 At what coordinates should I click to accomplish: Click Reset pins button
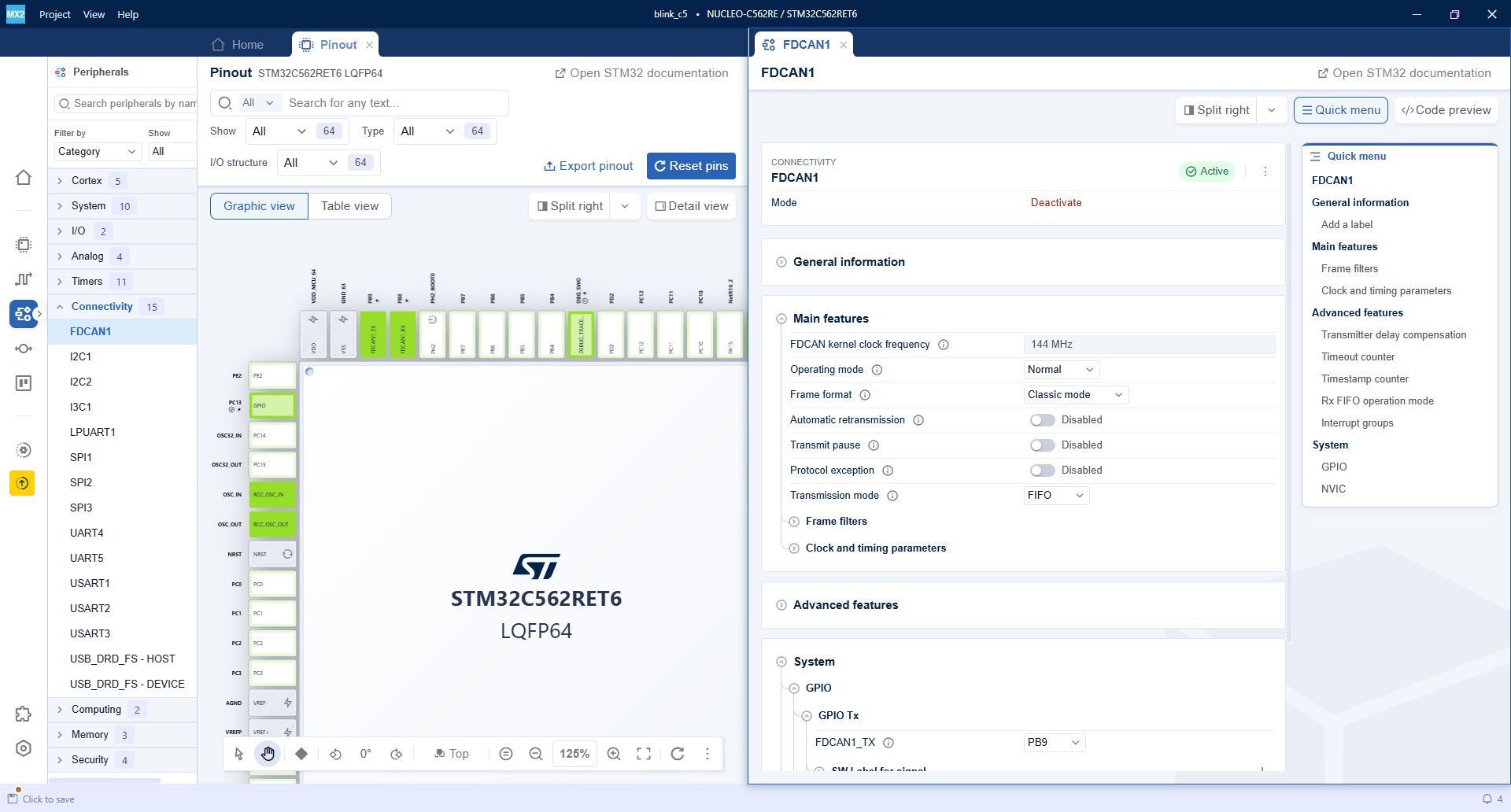[x=691, y=166]
